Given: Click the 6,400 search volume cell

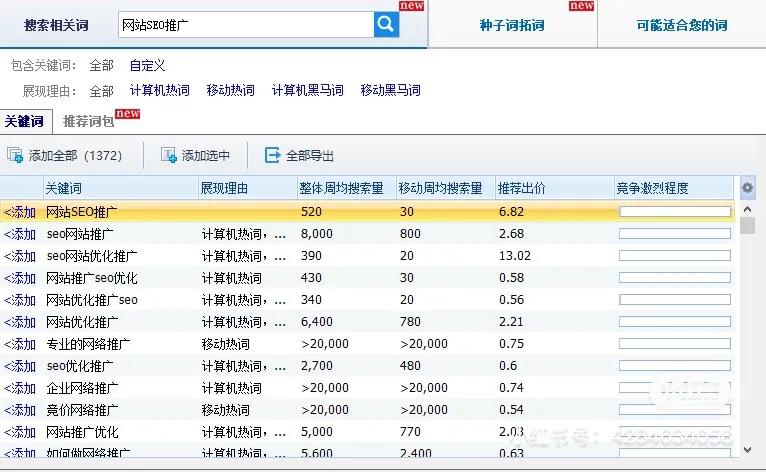Looking at the screenshot, I should pyautogui.click(x=317, y=322).
